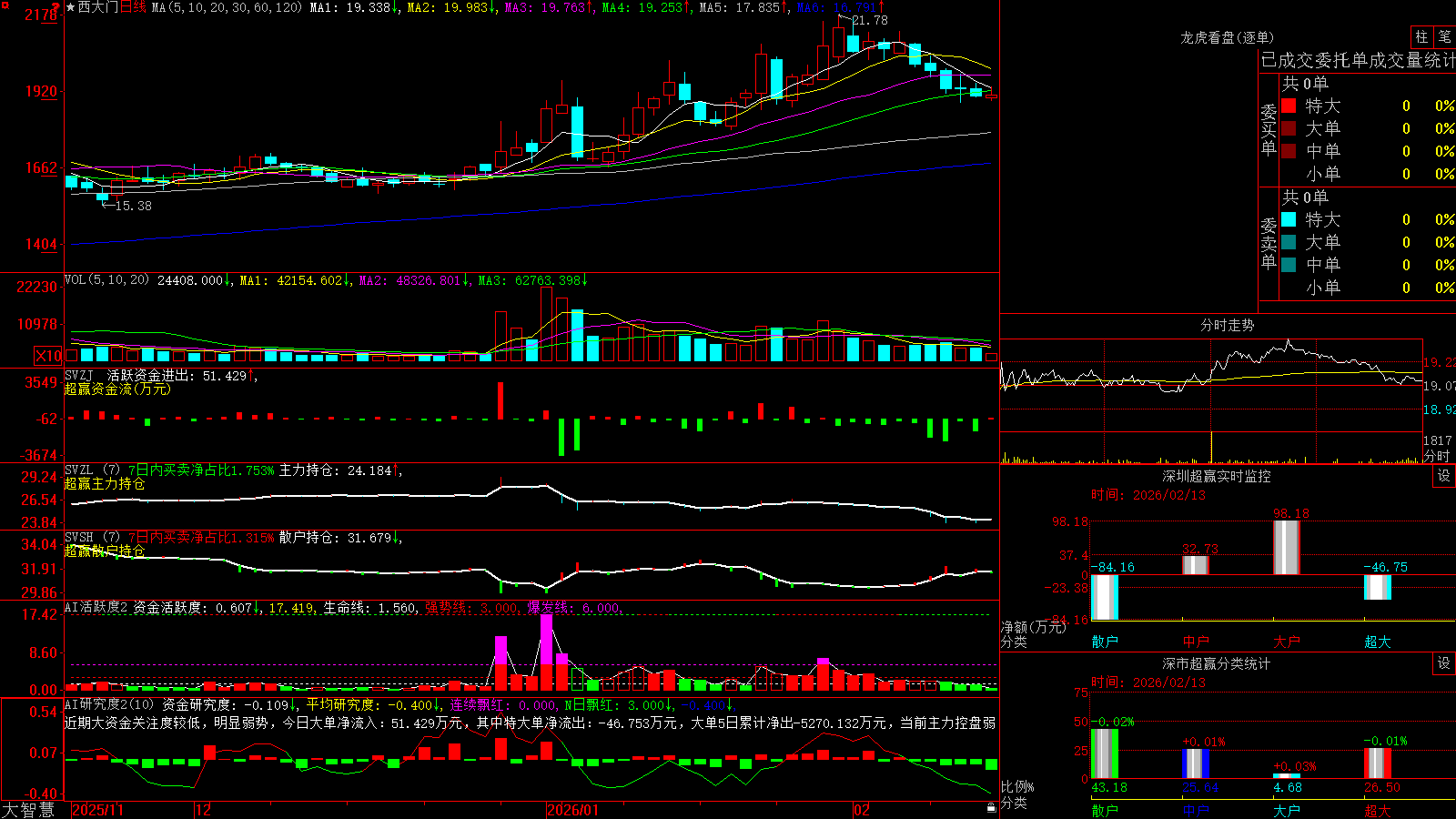This screenshot has width=1456, height=819.
Task: Open the AI研究度2(10) indicator label
Action: [109, 704]
